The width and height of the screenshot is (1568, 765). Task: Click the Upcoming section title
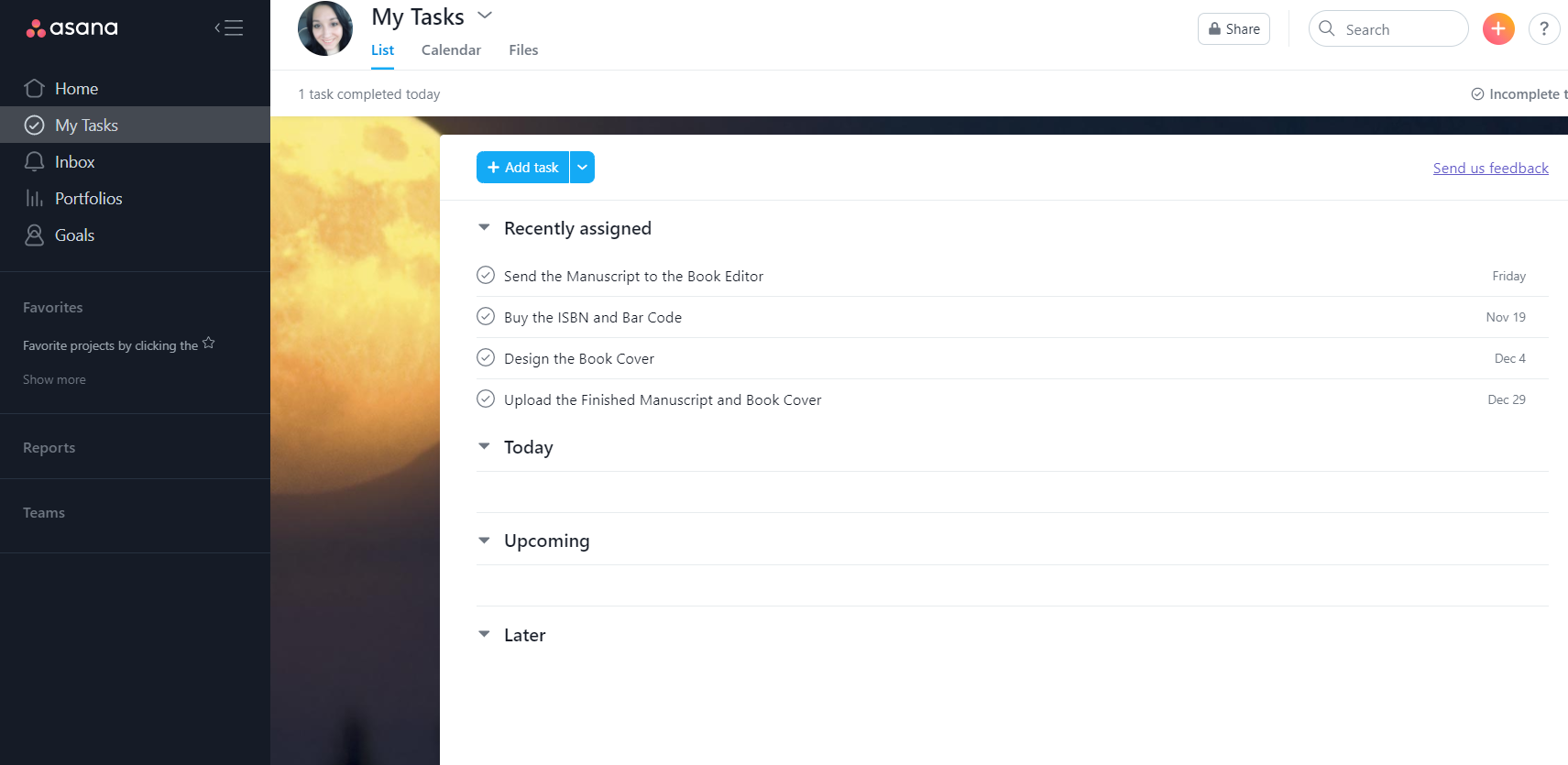pyautogui.click(x=546, y=541)
